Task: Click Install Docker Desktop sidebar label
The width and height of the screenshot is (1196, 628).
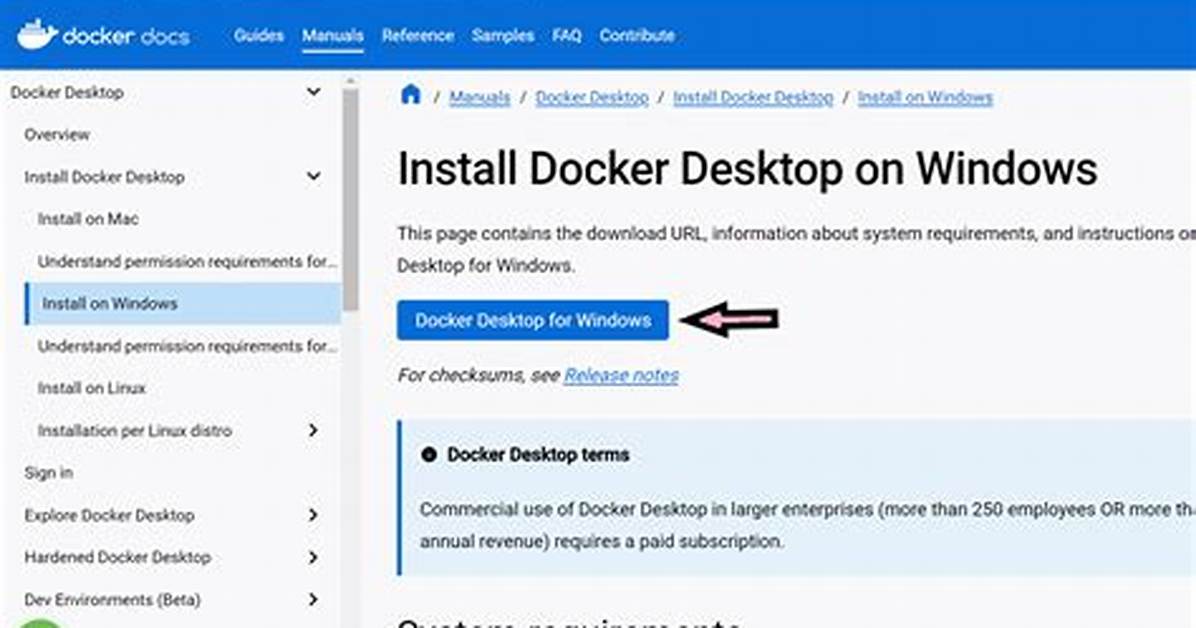Action: point(104,177)
